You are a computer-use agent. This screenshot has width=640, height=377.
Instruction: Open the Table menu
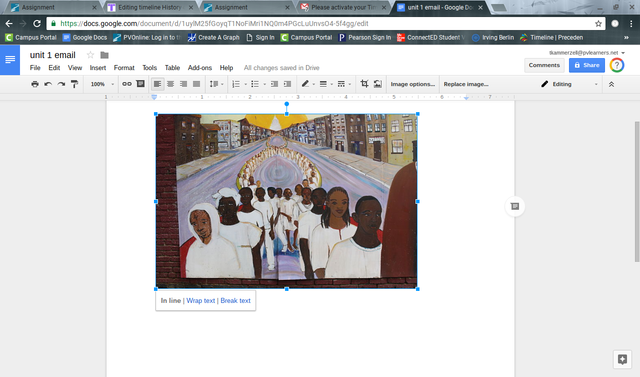coord(172,68)
